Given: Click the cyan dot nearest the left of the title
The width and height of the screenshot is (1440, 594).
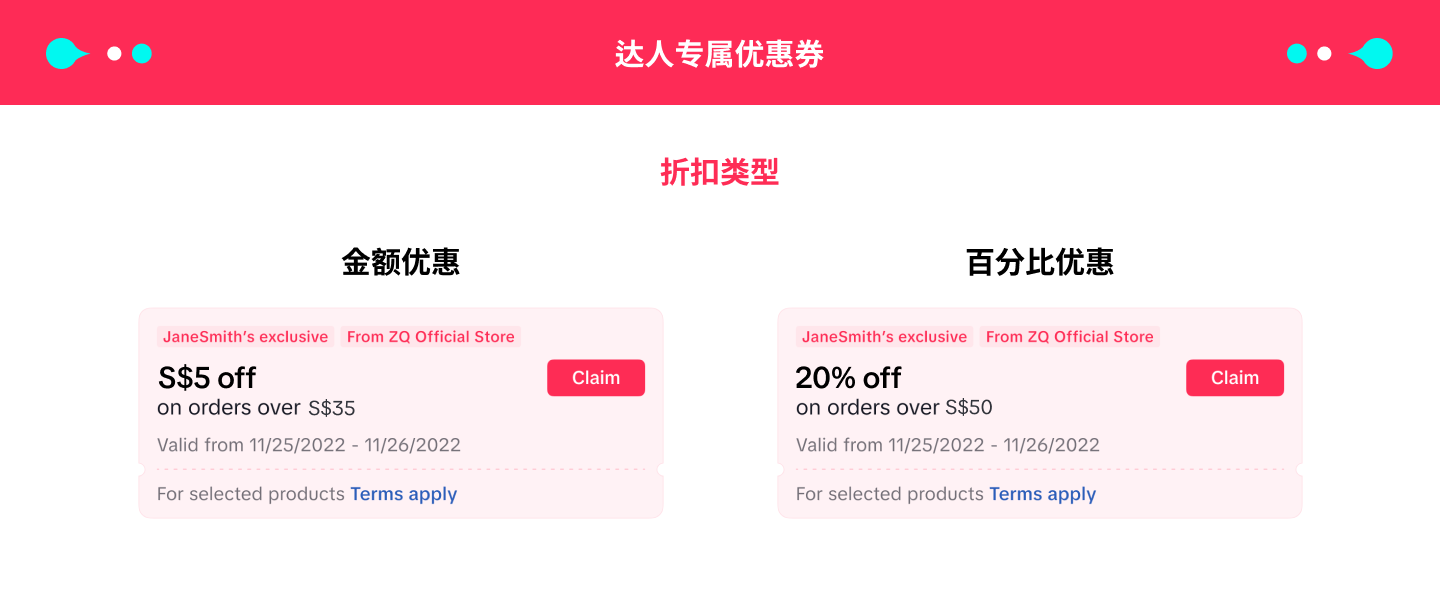Looking at the screenshot, I should pos(142,53).
